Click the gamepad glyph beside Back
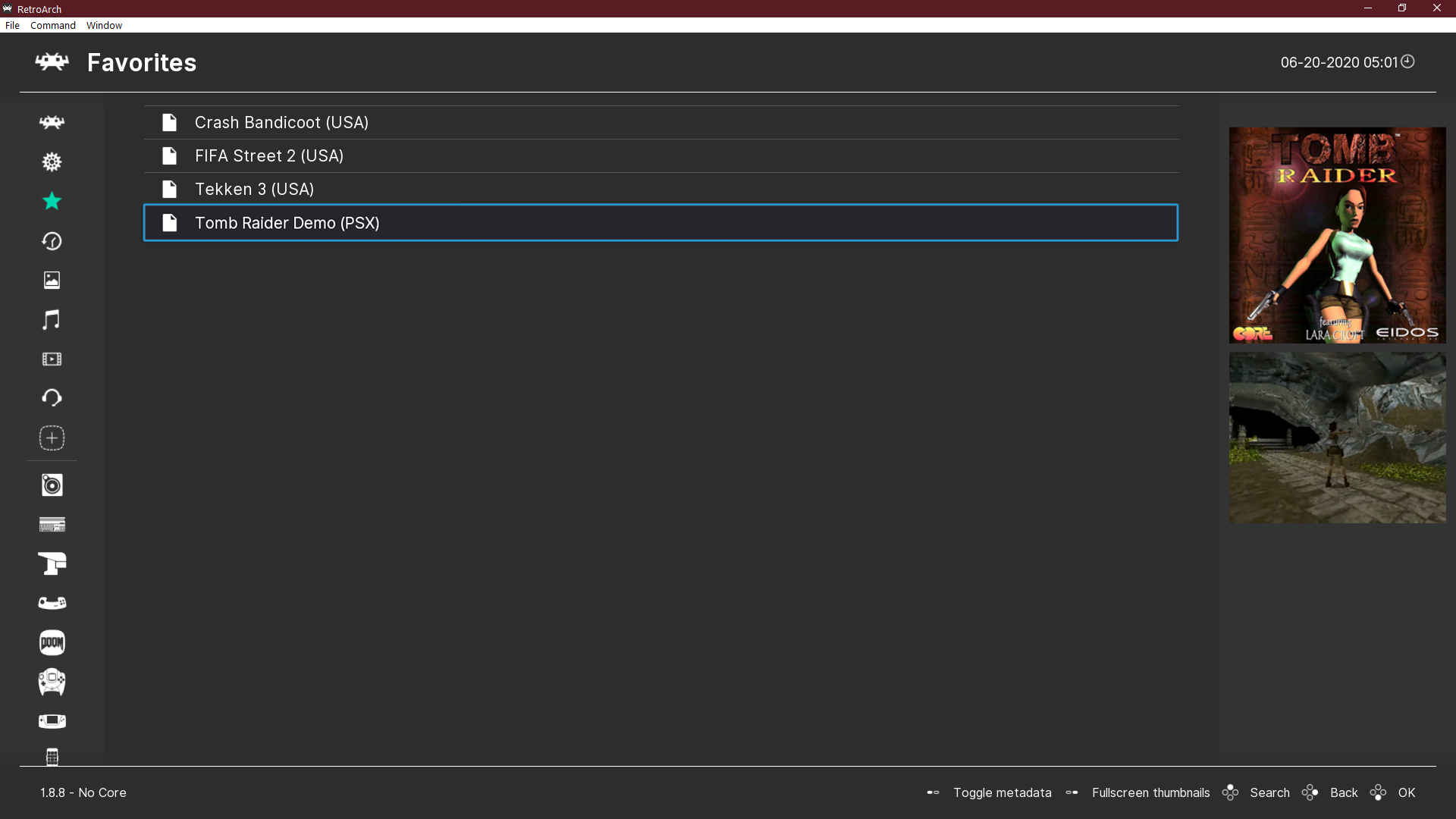Viewport: 1456px width, 819px height. [x=1310, y=792]
